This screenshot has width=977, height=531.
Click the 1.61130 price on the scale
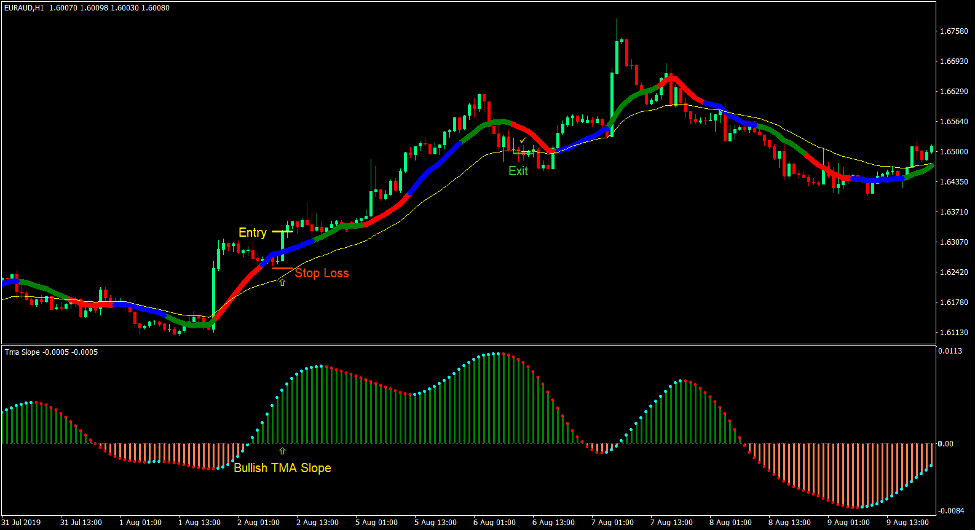(x=955, y=333)
